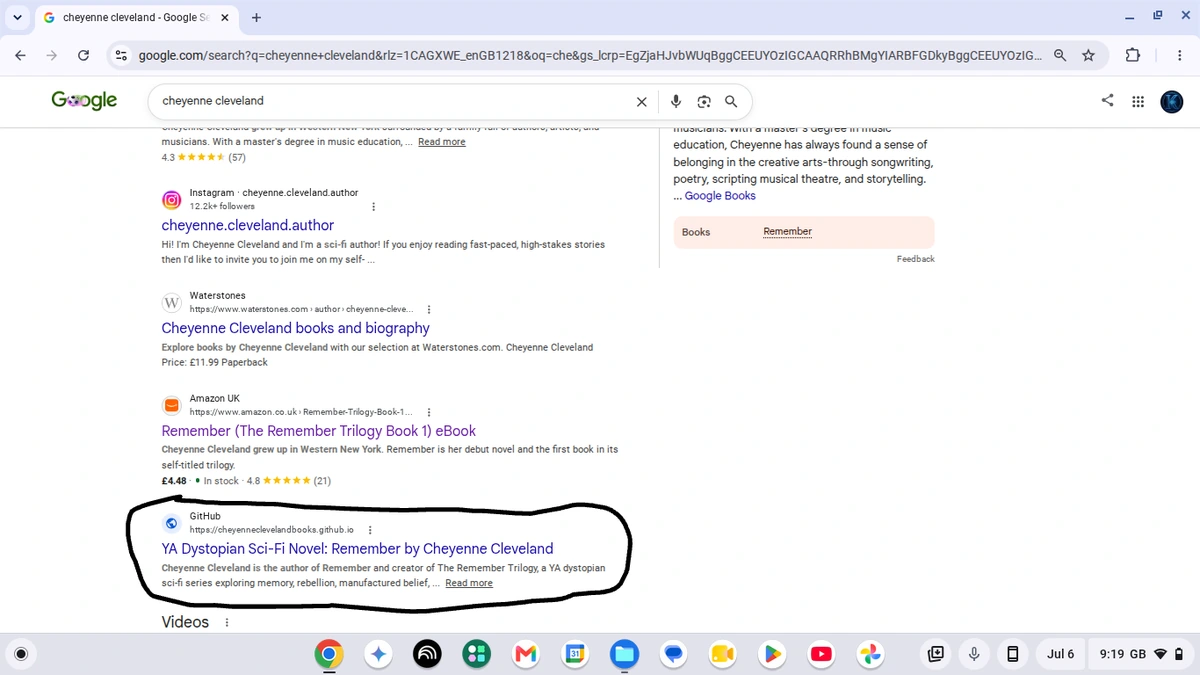This screenshot has width=1200, height=675.
Task: Click Read more on the GitHub result
Action: tap(469, 583)
